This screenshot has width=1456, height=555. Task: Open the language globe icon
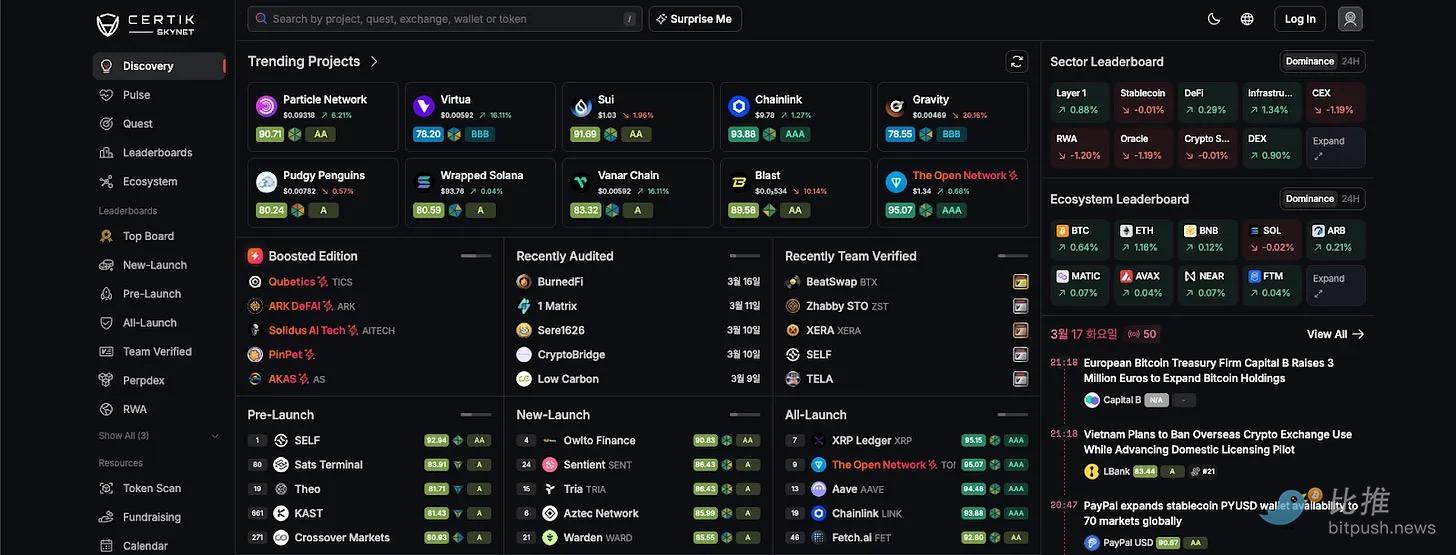[1247, 19]
